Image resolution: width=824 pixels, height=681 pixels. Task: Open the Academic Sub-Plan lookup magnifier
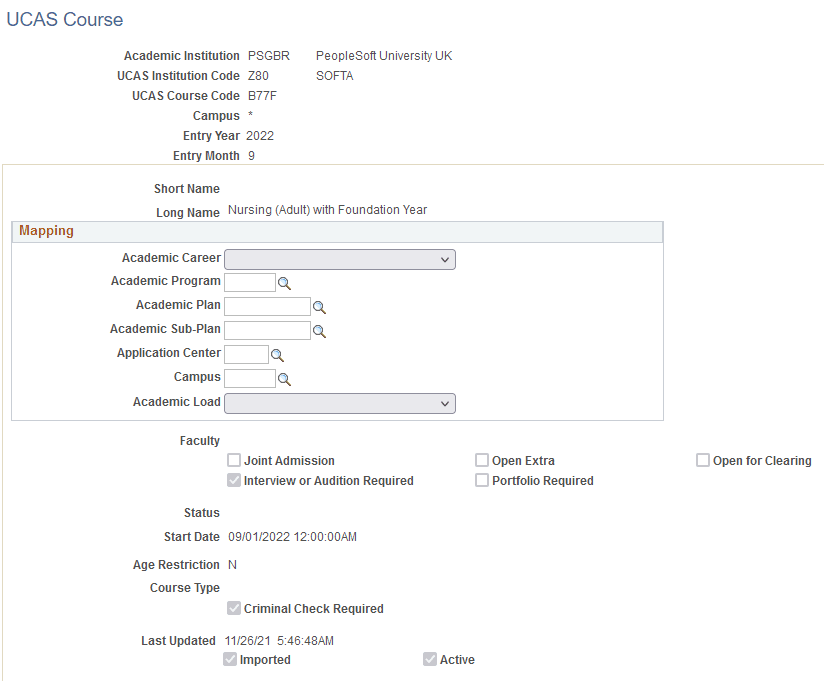coord(319,331)
